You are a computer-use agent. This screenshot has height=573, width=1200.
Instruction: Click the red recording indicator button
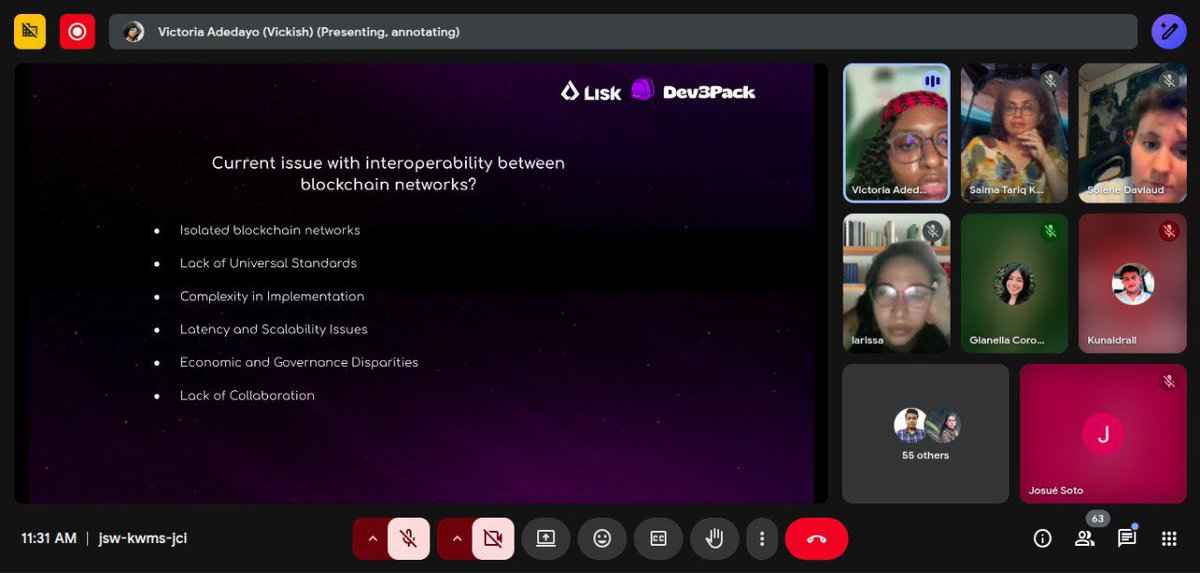tap(77, 32)
